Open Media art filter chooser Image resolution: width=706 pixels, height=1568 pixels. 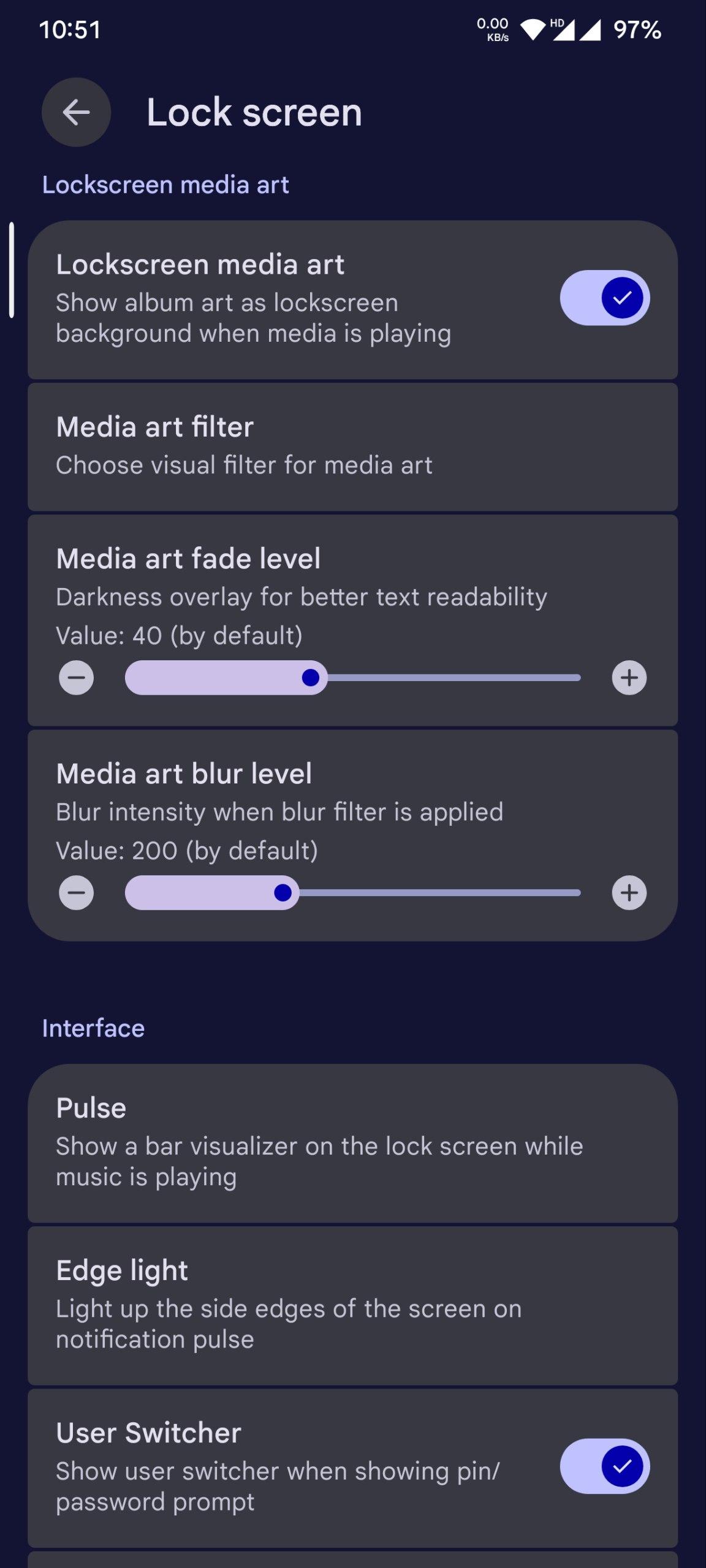point(352,447)
